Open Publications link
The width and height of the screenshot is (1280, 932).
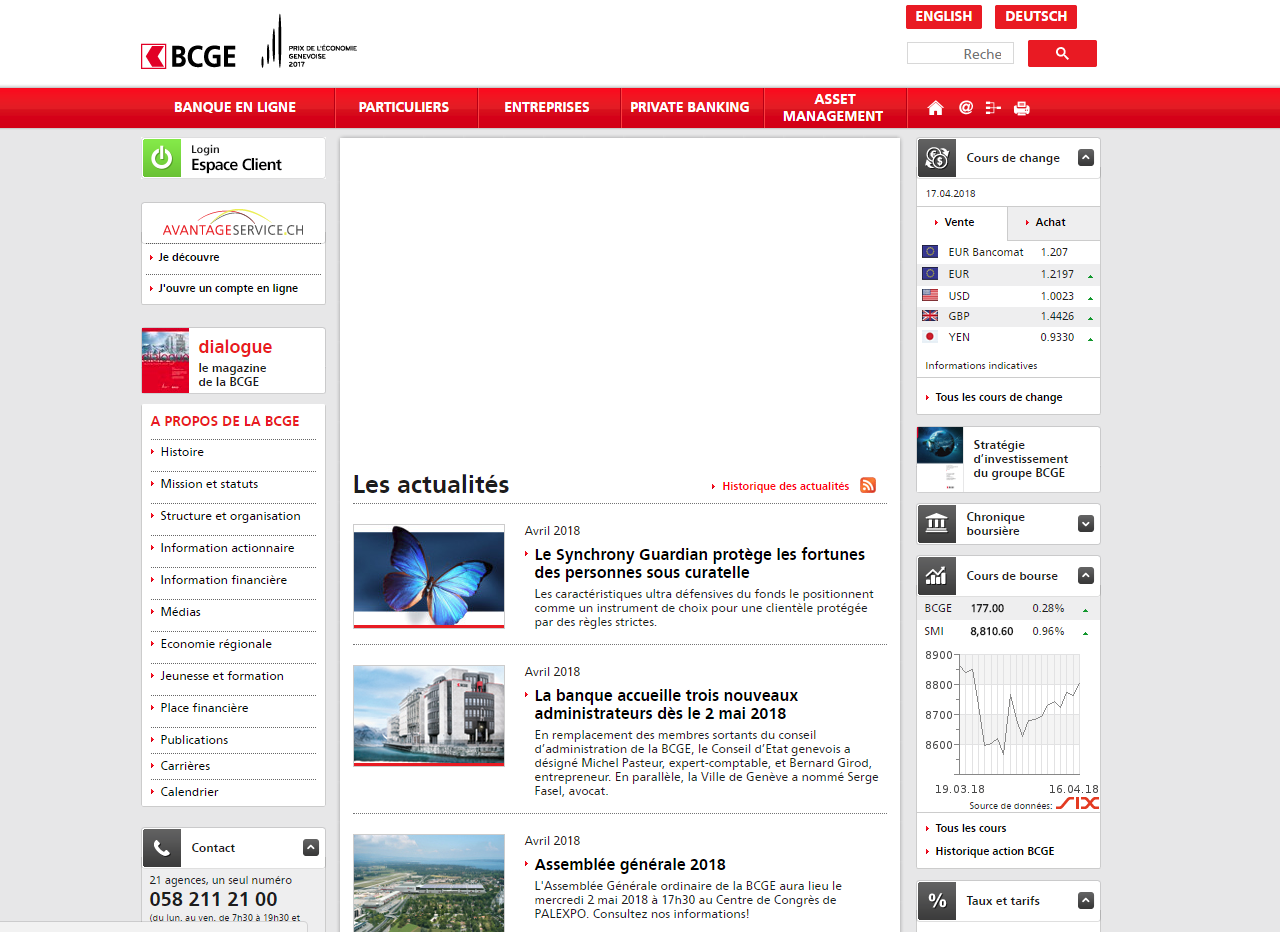pyautogui.click(x=194, y=740)
